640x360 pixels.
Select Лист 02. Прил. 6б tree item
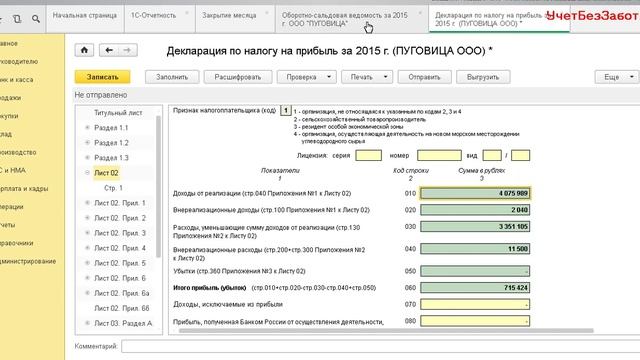point(122,308)
